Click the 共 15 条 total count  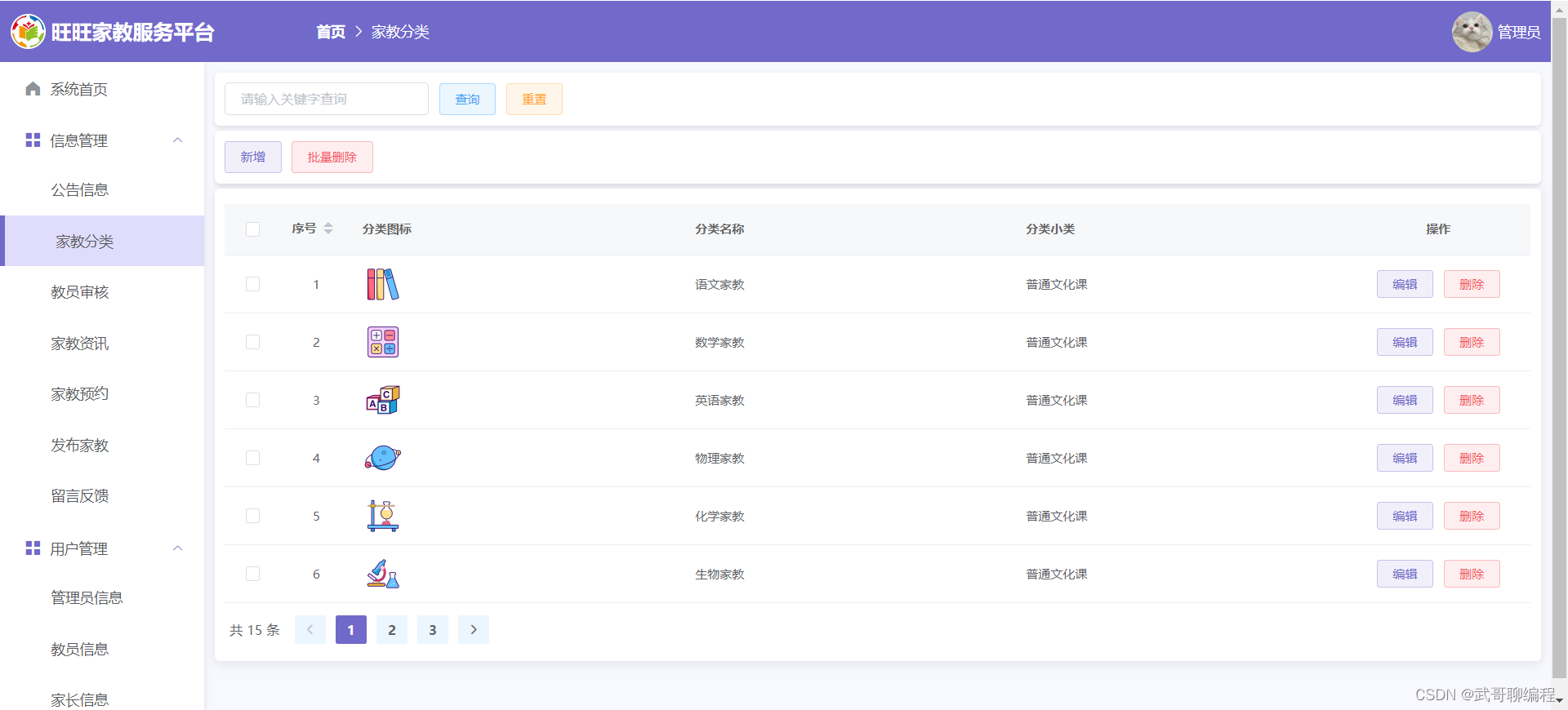pos(255,630)
